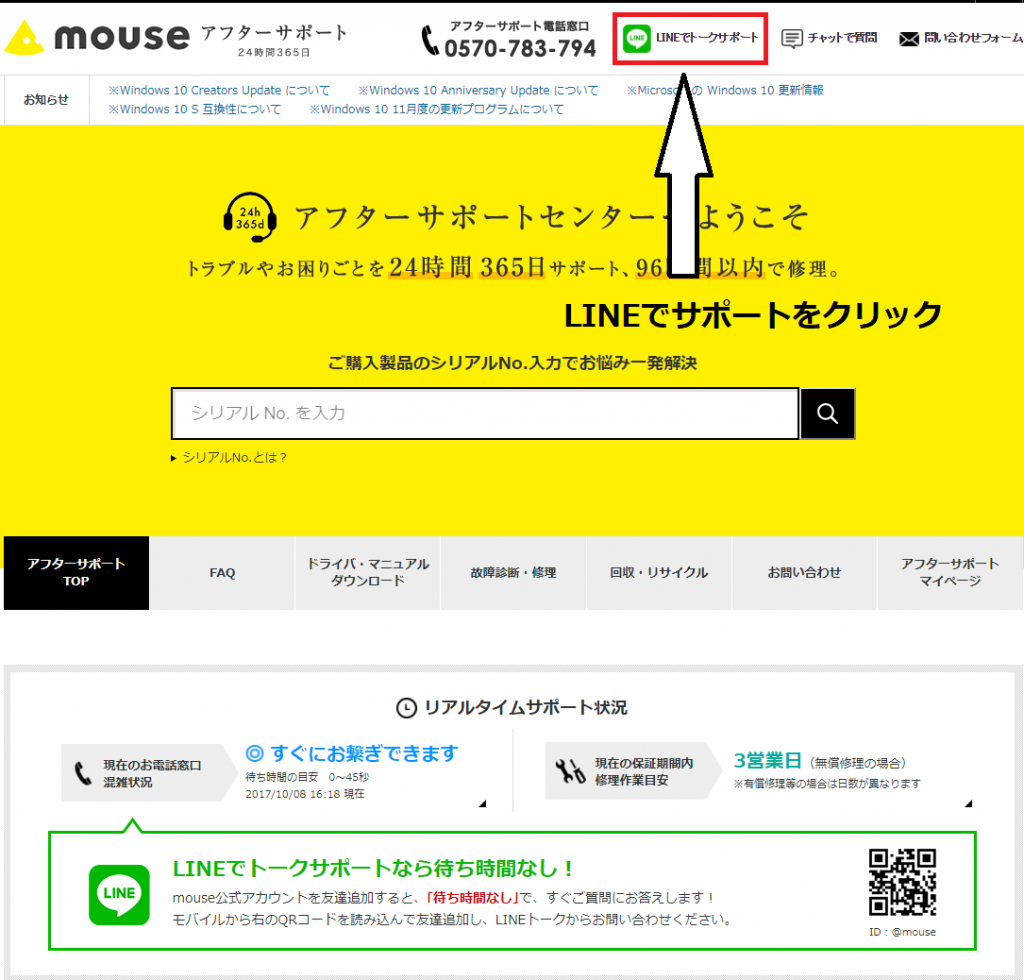The height and width of the screenshot is (980, 1024).
Task: Click the phone handset icon by 0570-783-794
Action: coord(430,40)
